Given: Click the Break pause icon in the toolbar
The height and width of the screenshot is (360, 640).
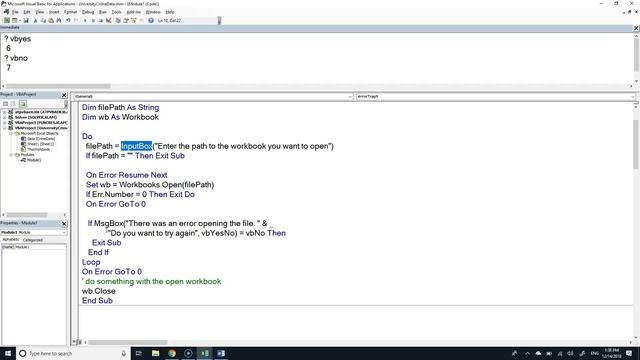Looking at the screenshot, I should point(93,20).
